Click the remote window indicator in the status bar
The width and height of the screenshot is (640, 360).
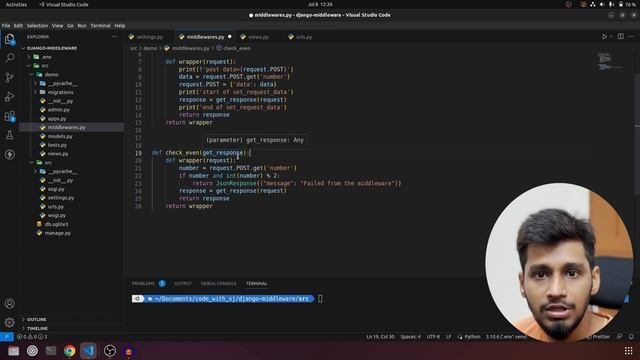[7, 337]
